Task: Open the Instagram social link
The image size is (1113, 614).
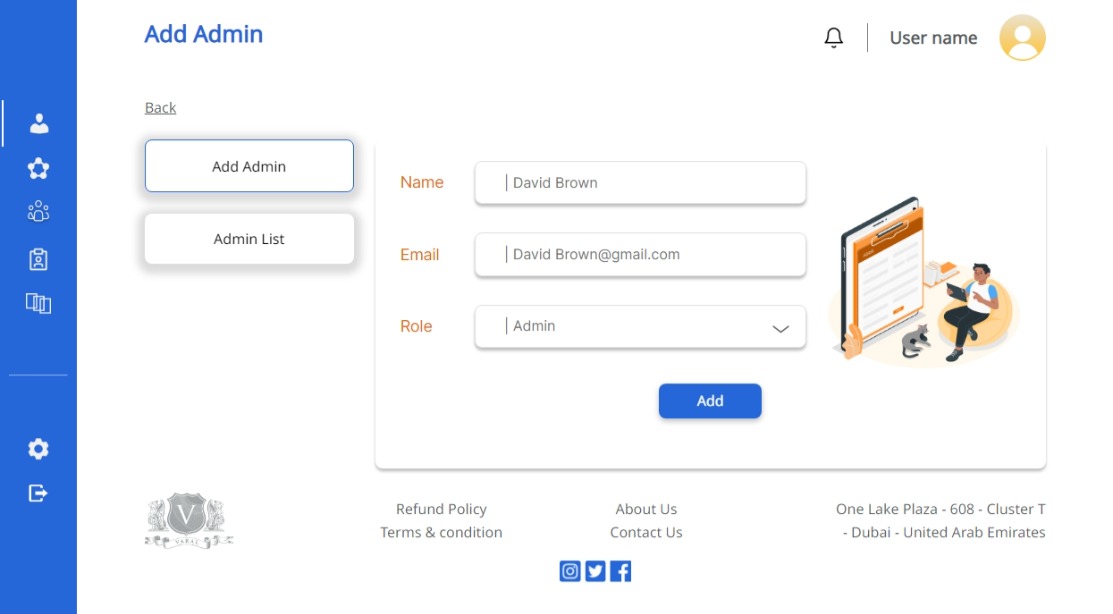Action: click(x=570, y=571)
